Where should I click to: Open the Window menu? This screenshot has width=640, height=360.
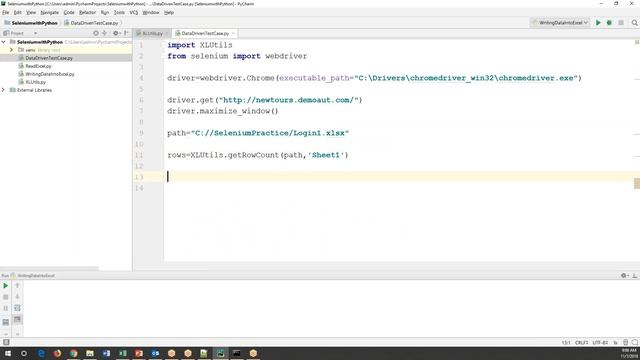pos(151,13)
